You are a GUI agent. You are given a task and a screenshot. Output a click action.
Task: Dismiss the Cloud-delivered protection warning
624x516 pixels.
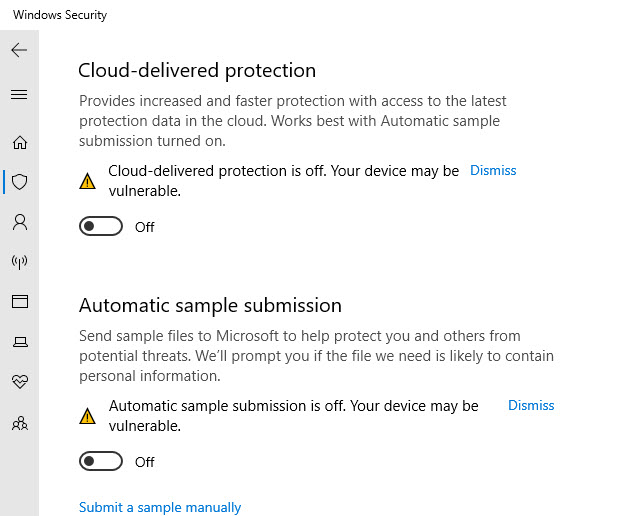(x=493, y=171)
